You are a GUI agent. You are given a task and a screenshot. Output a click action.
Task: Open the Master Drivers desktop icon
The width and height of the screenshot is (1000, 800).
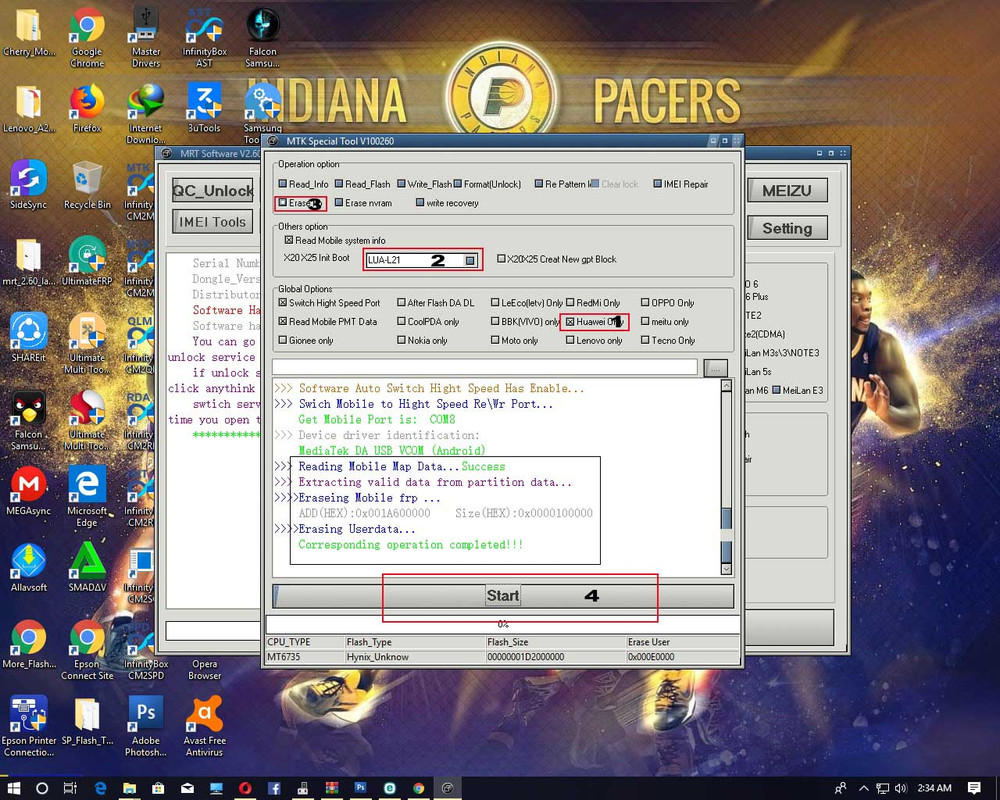(x=146, y=38)
